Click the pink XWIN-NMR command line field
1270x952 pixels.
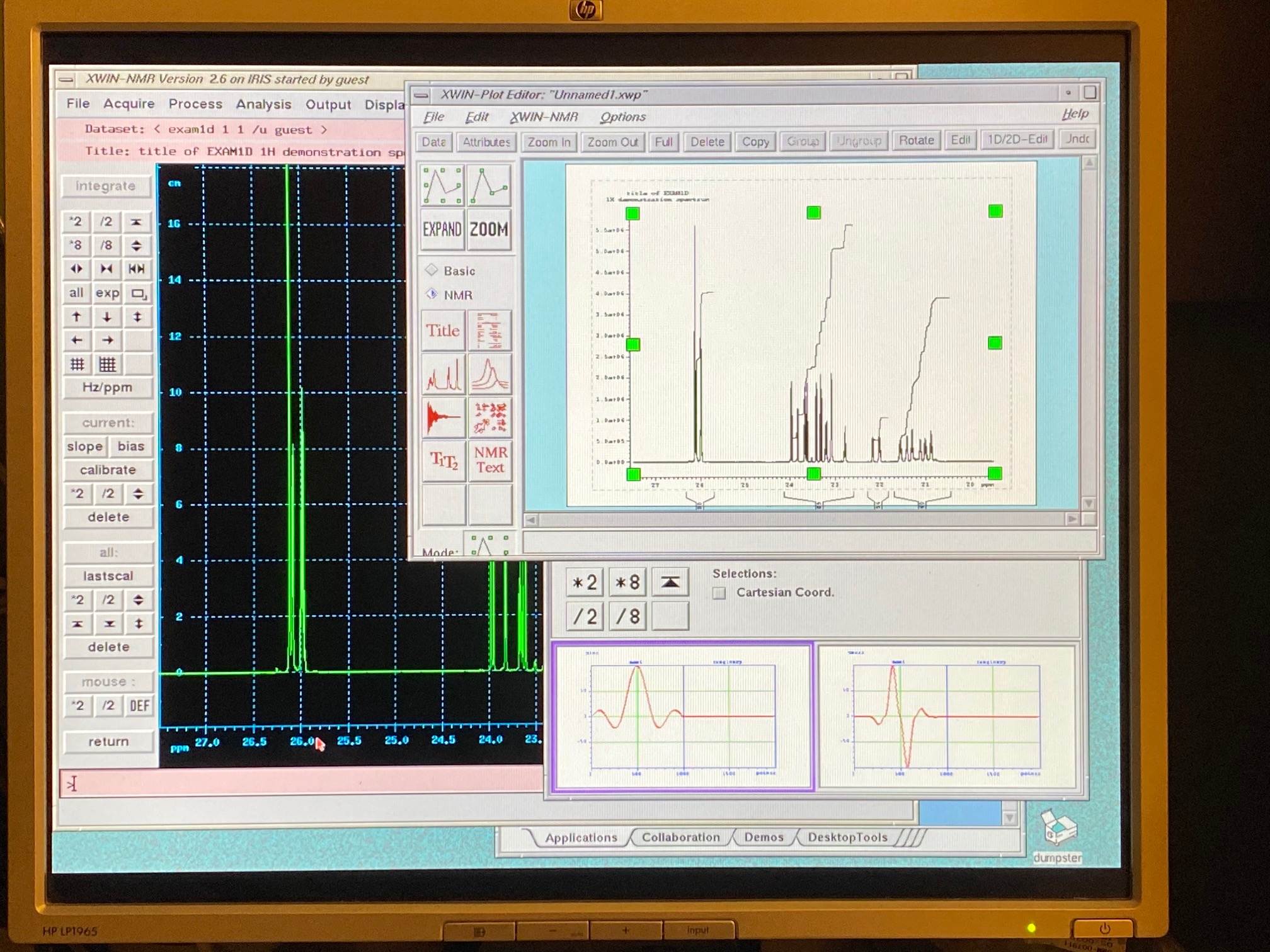click(x=301, y=784)
